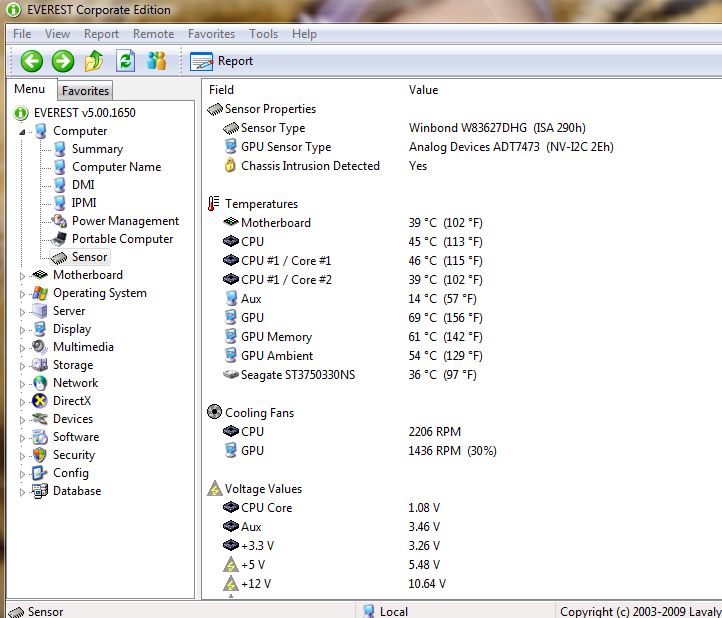
Task: Click the DirectX X icon
Action: coord(40,401)
